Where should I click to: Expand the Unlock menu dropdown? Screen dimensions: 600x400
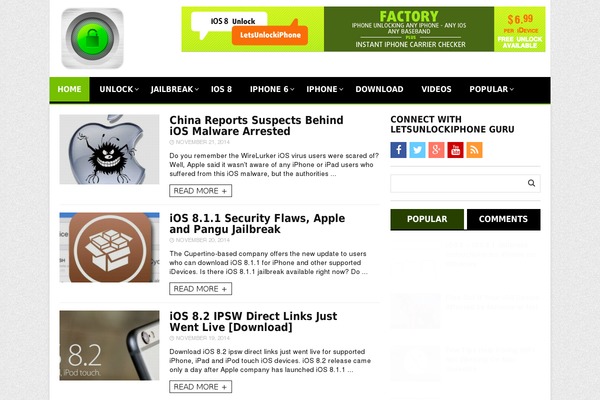click(119, 89)
